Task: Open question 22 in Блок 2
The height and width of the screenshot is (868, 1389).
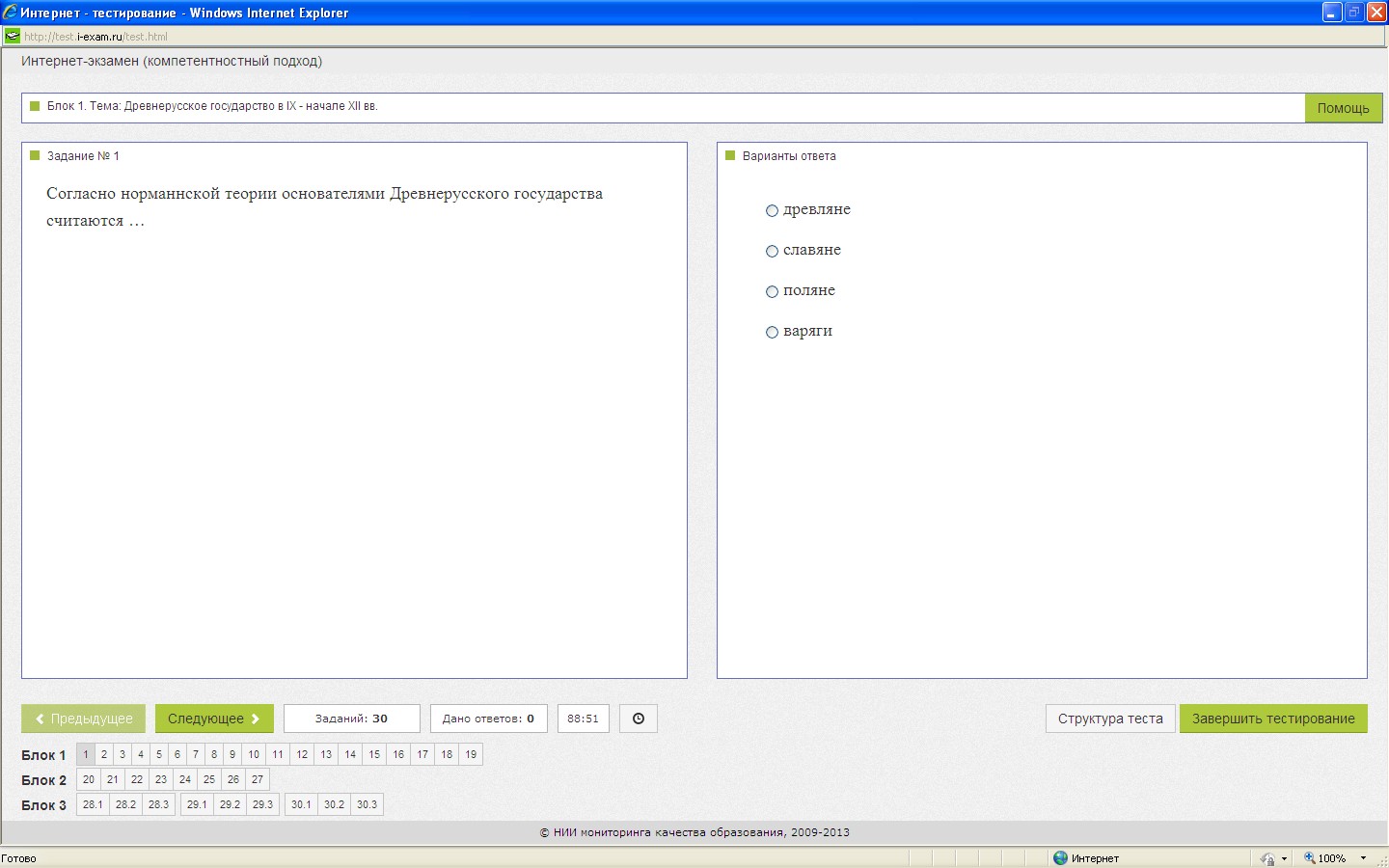Action: coord(137,779)
